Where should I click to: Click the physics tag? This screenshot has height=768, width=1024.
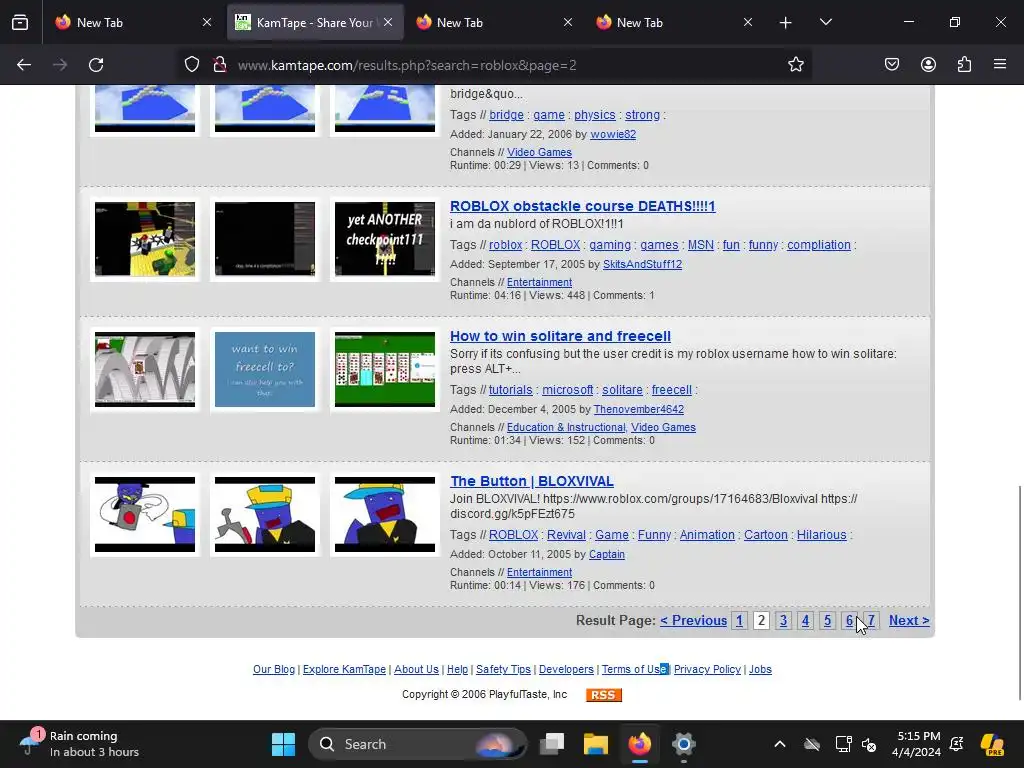coord(594,114)
